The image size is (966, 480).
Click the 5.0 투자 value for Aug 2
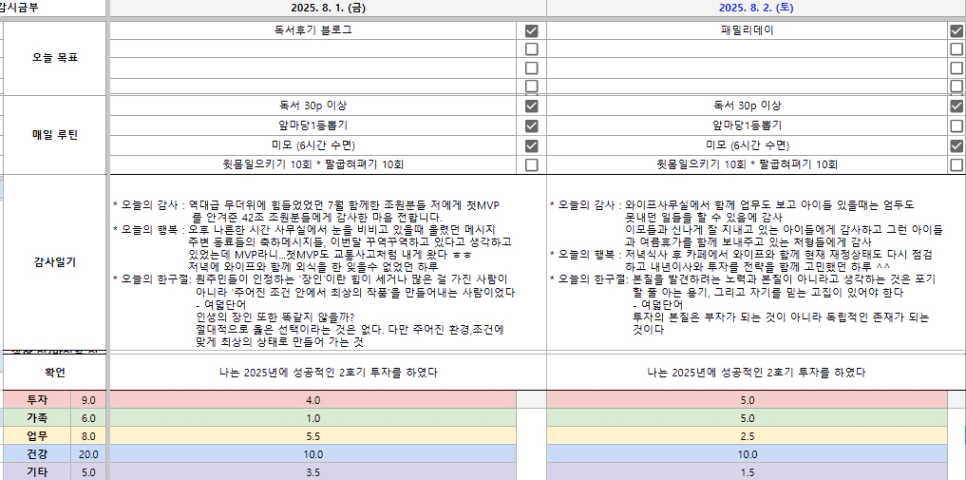point(747,400)
